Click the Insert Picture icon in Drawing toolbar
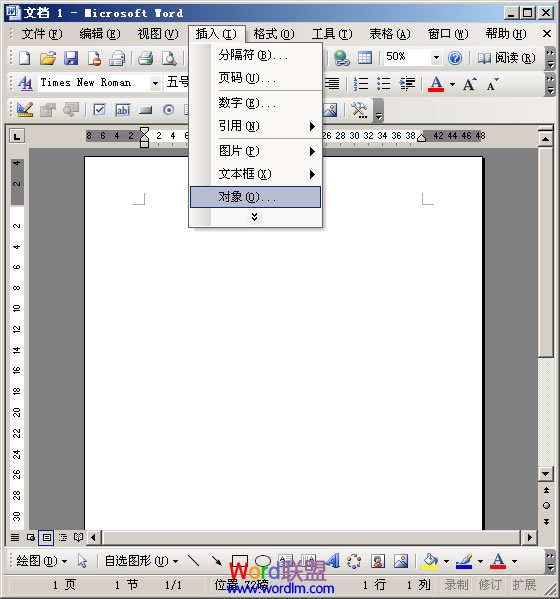The width and height of the screenshot is (560, 599). click(x=401, y=561)
